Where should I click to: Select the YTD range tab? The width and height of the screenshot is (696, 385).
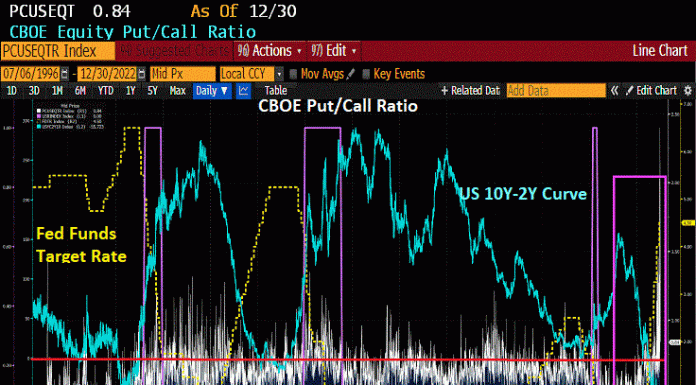pos(106,91)
